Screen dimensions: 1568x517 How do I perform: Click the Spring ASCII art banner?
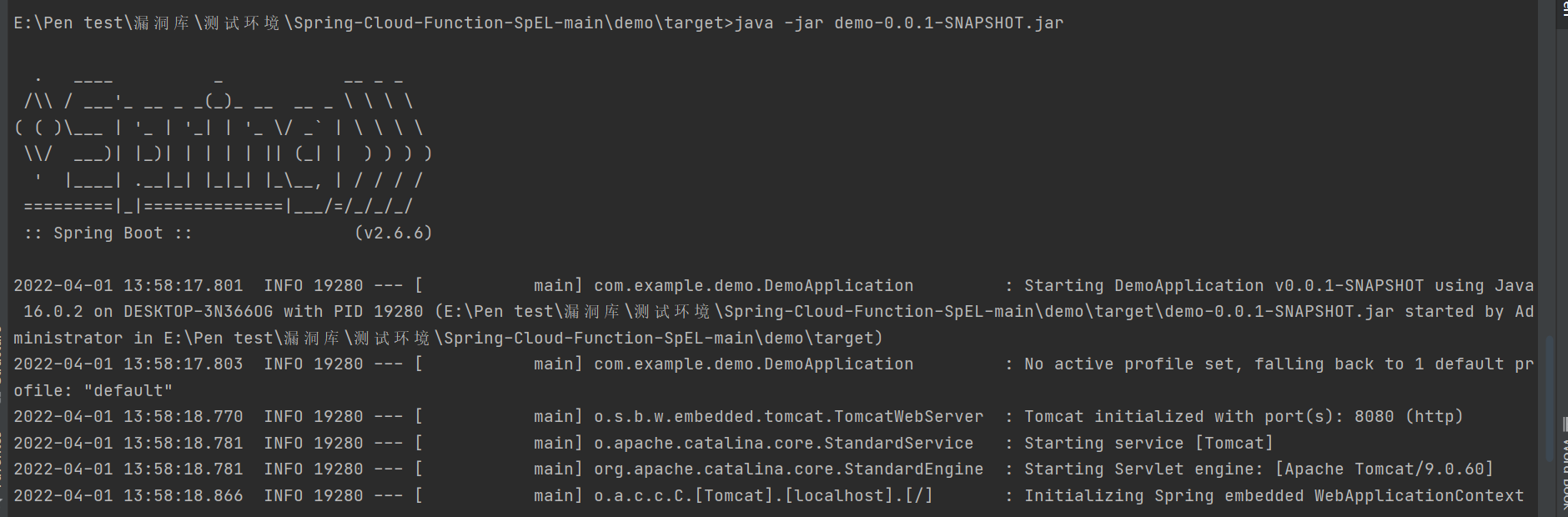pos(224,142)
